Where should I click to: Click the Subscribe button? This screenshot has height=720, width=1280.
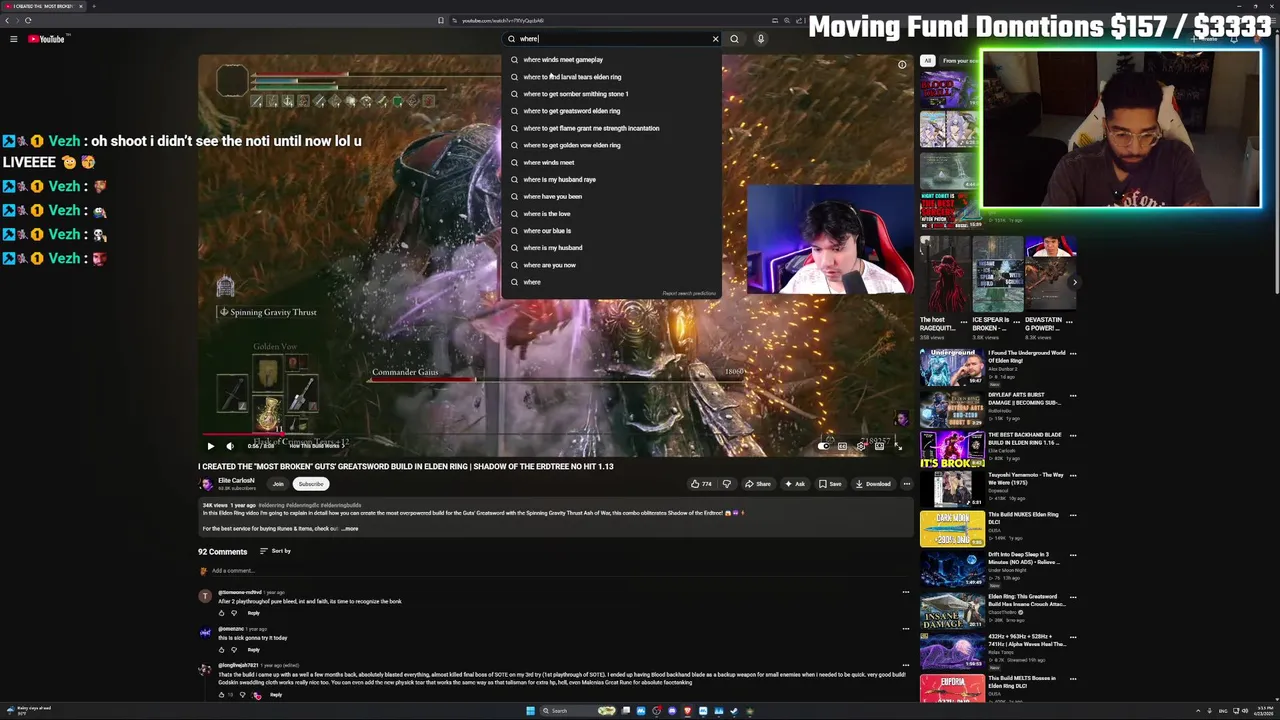311,484
